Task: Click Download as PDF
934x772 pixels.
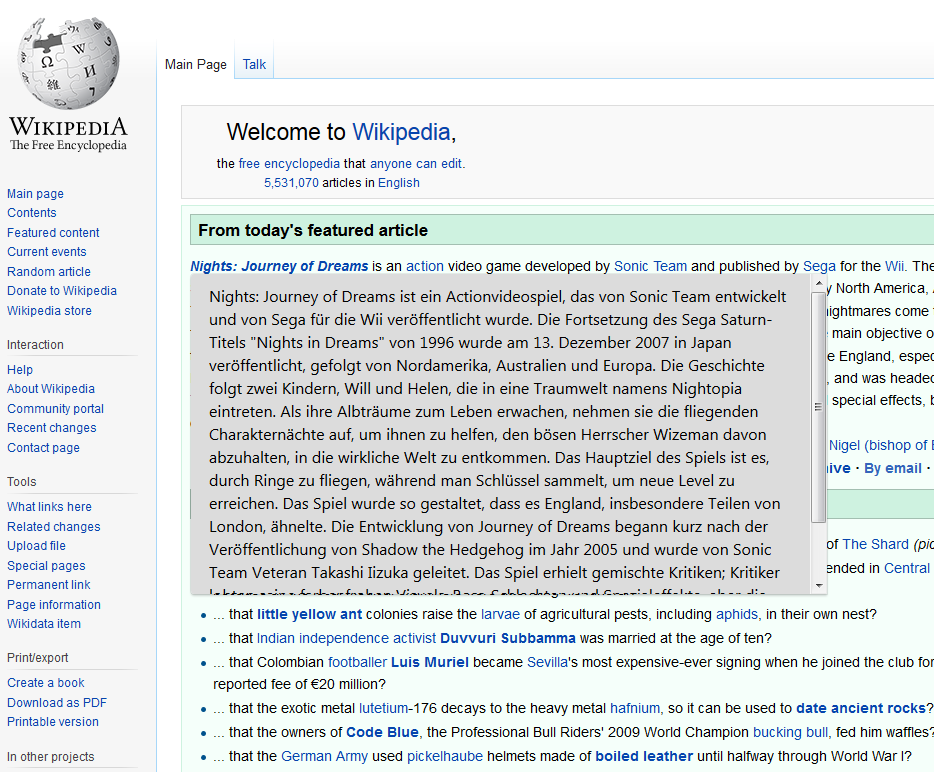Action: tap(57, 702)
